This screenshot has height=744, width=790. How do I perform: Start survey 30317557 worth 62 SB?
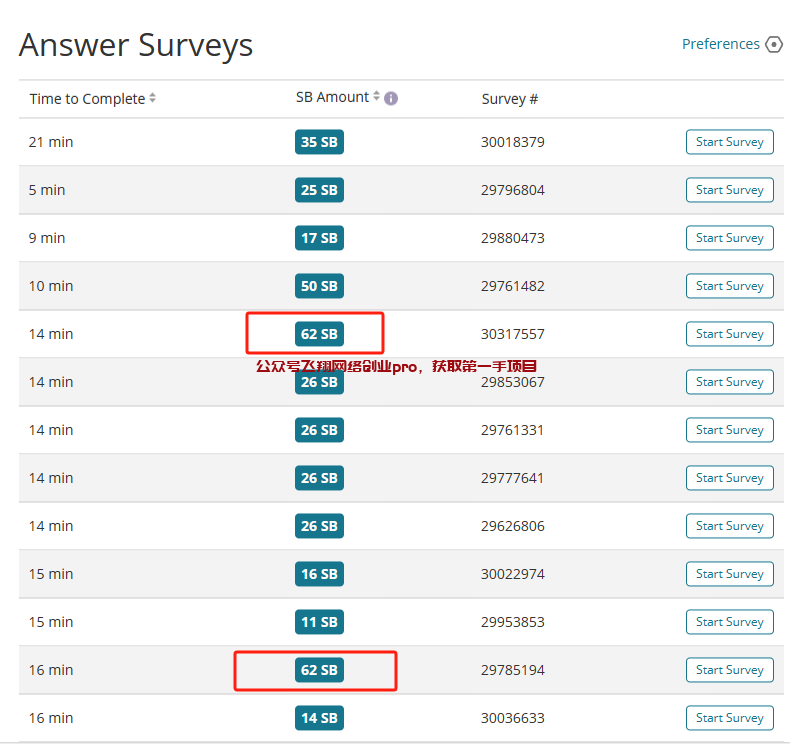tap(729, 334)
